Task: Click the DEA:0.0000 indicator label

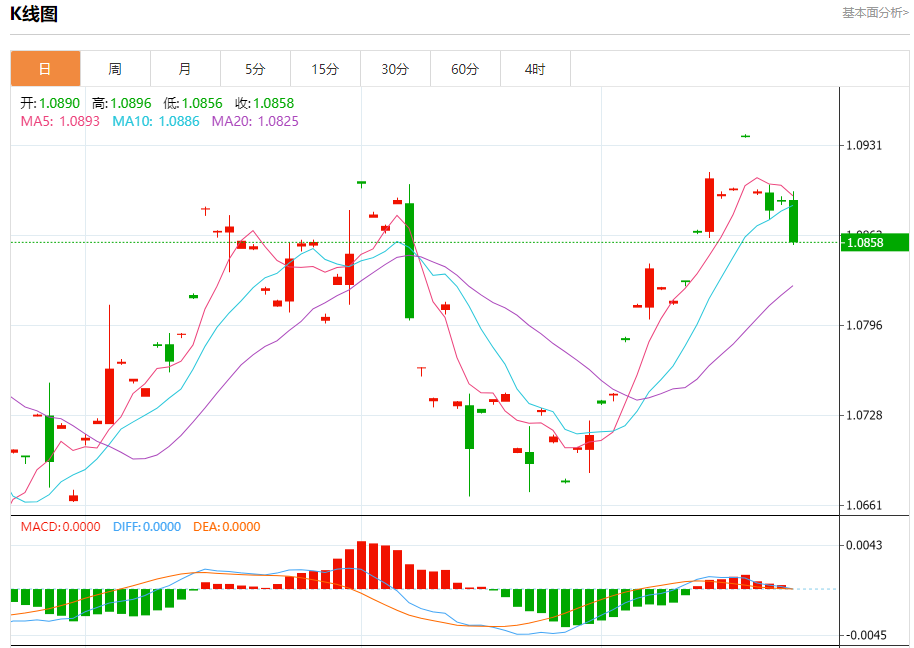Action: pyautogui.click(x=227, y=527)
